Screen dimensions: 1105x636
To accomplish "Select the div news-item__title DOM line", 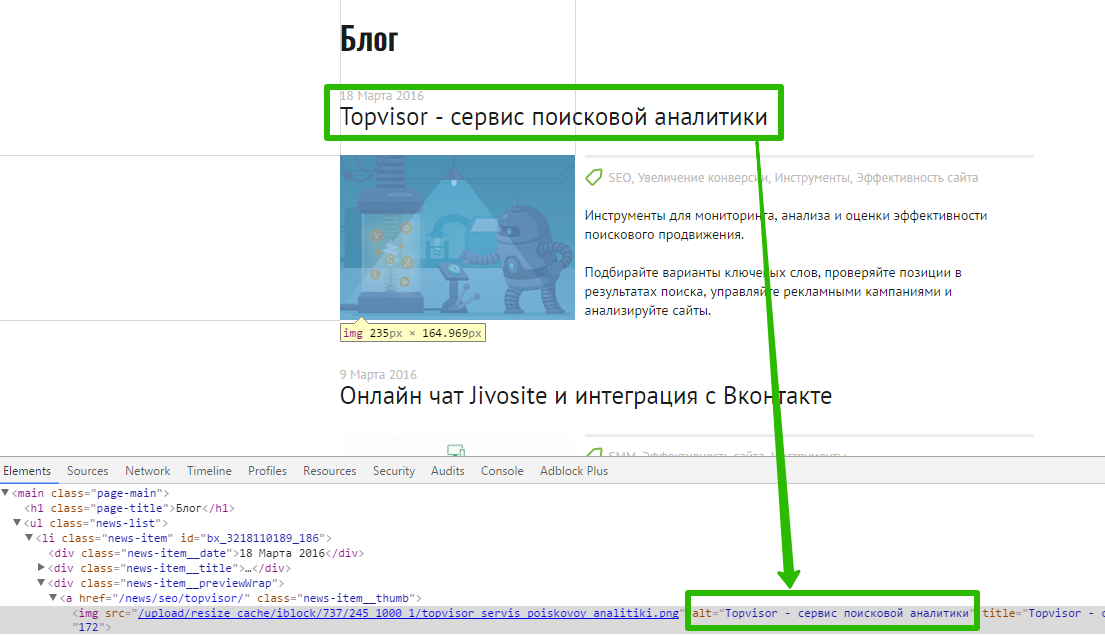I will [169, 568].
